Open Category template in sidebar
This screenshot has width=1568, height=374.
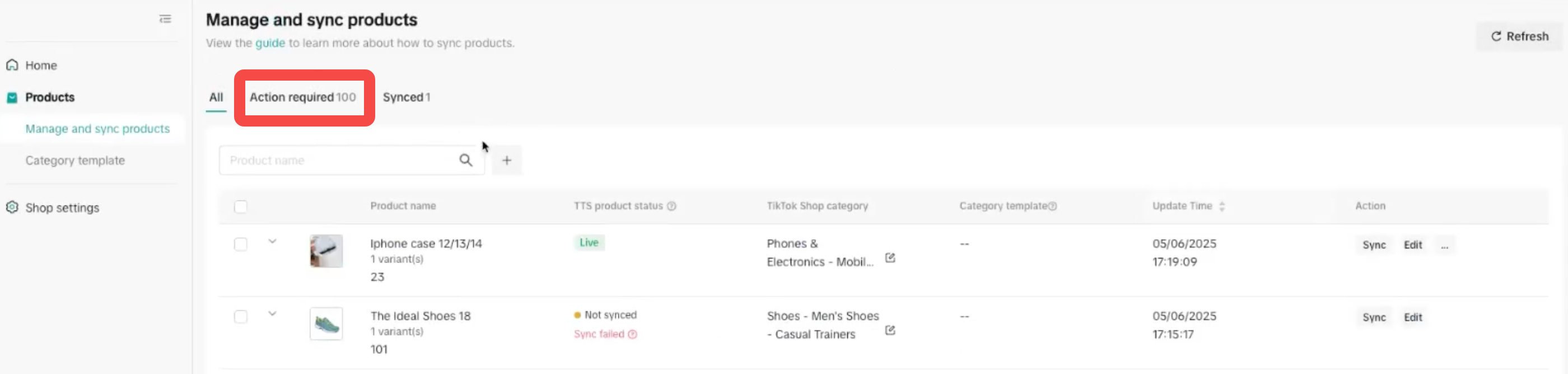pos(75,161)
